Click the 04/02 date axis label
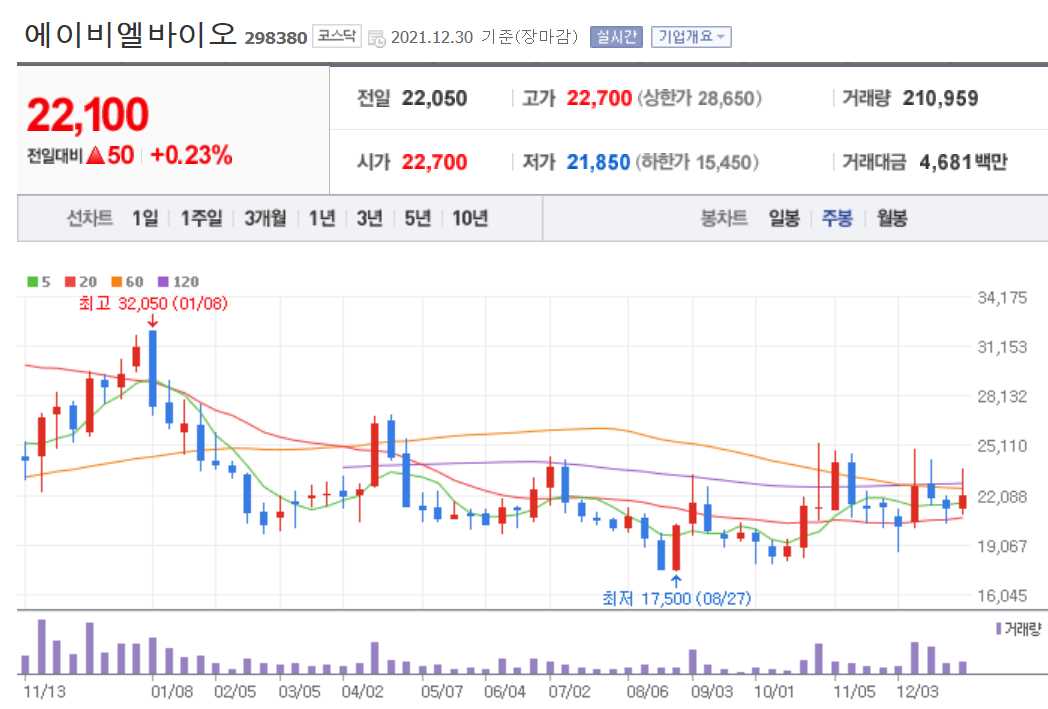 click(x=362, y=691)
